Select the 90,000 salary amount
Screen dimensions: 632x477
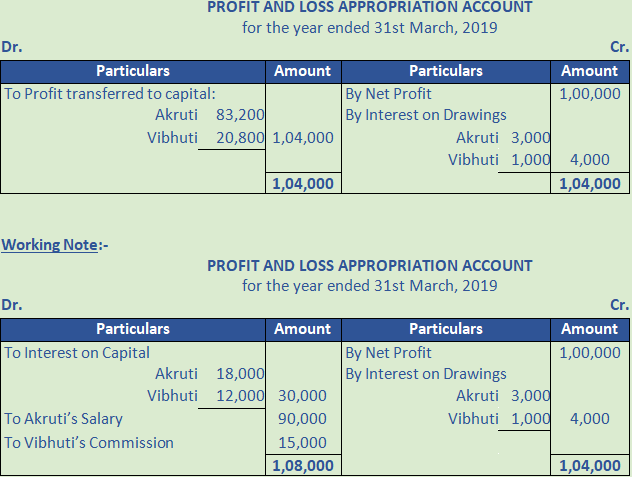(304, 419)
